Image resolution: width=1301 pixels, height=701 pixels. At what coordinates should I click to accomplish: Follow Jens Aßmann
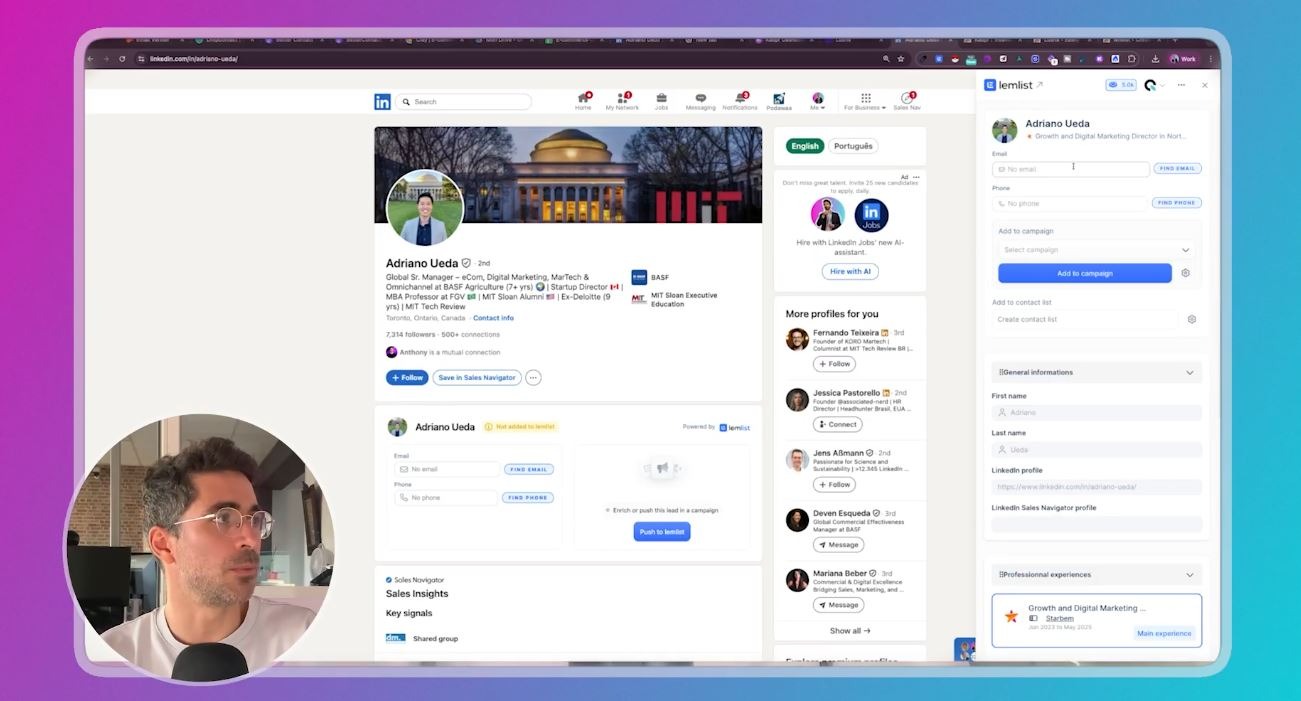pyautogui.click(x=835, y=484)
